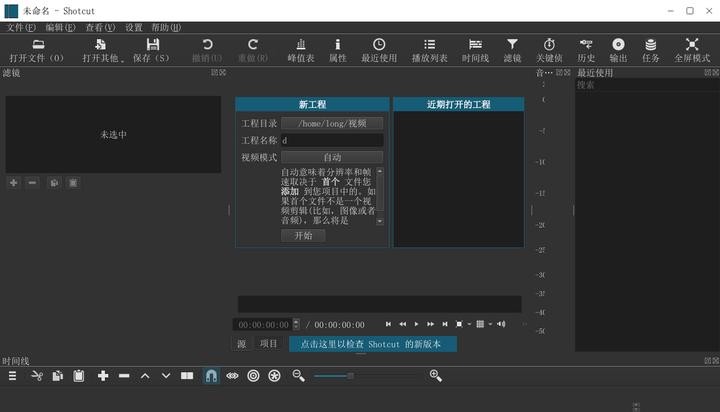The width and height of the screenshot is (720, 412).
Task: Click the split-at-playhead timeline icon
Action: point(187,375)
